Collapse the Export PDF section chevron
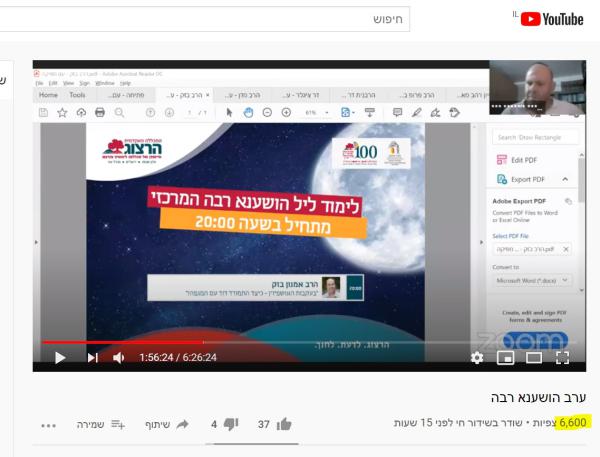The width and height of the screenshot is (600, 457). (565, 179)
